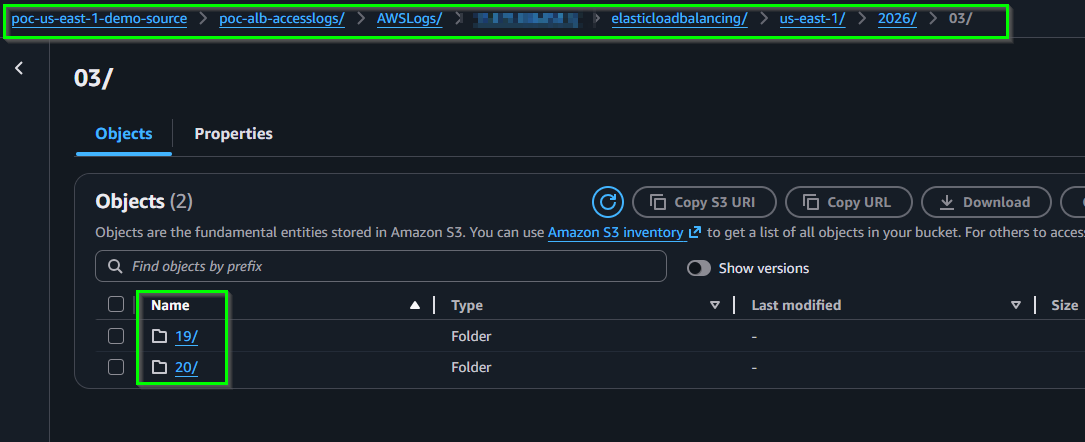Viewport: 1085px width, 442px height.
Task: Toggle the Show versions switch
Action: [699, 268]
